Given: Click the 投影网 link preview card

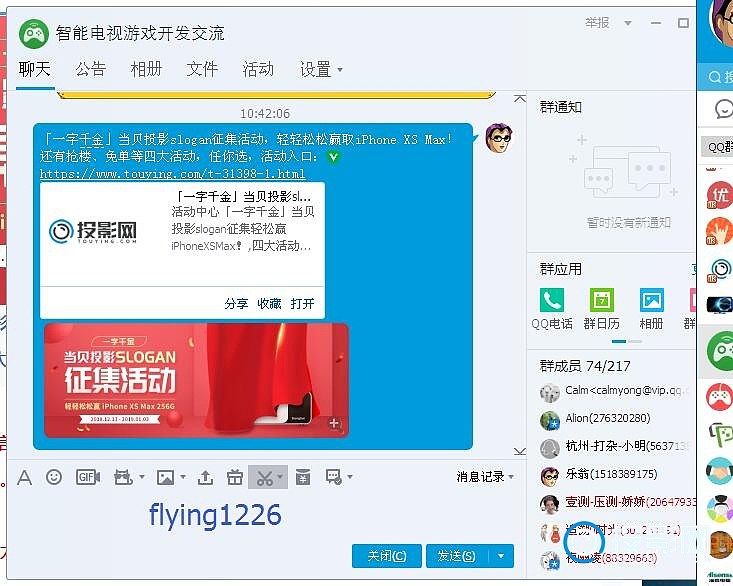Looking at the screenshot, I should pyautogui.click(x=182, y=250).
